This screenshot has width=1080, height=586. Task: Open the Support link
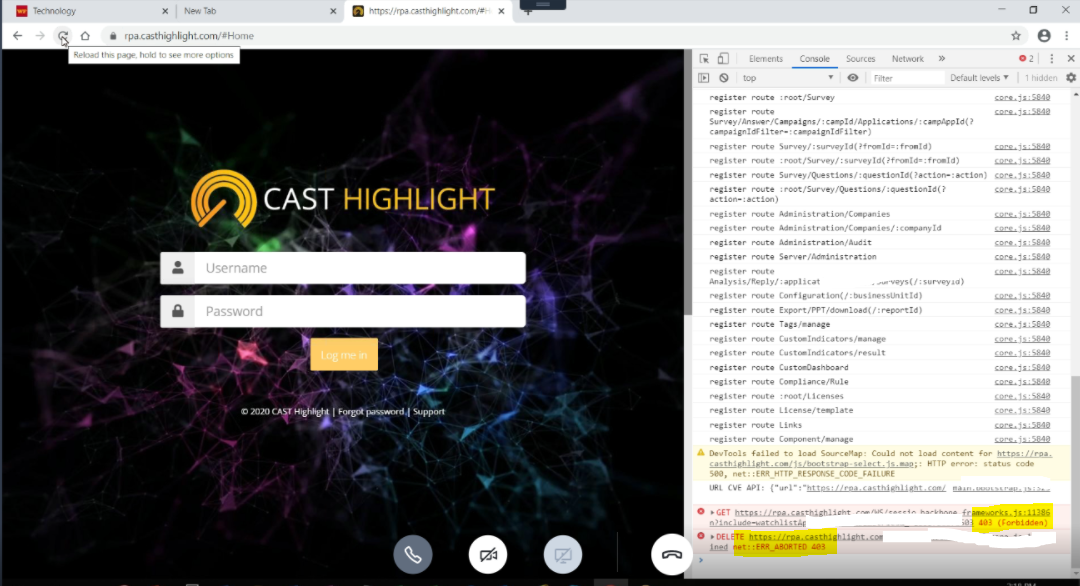[x=428, y=412]
